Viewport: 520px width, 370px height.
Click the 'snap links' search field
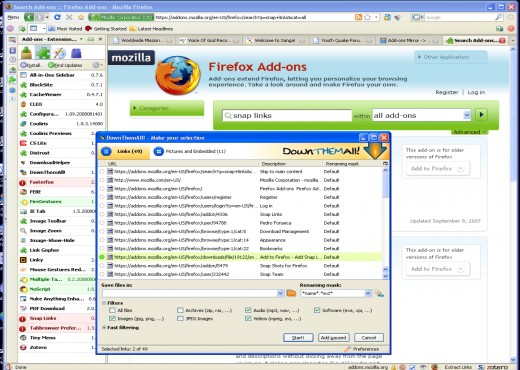(x=287, y=115)
